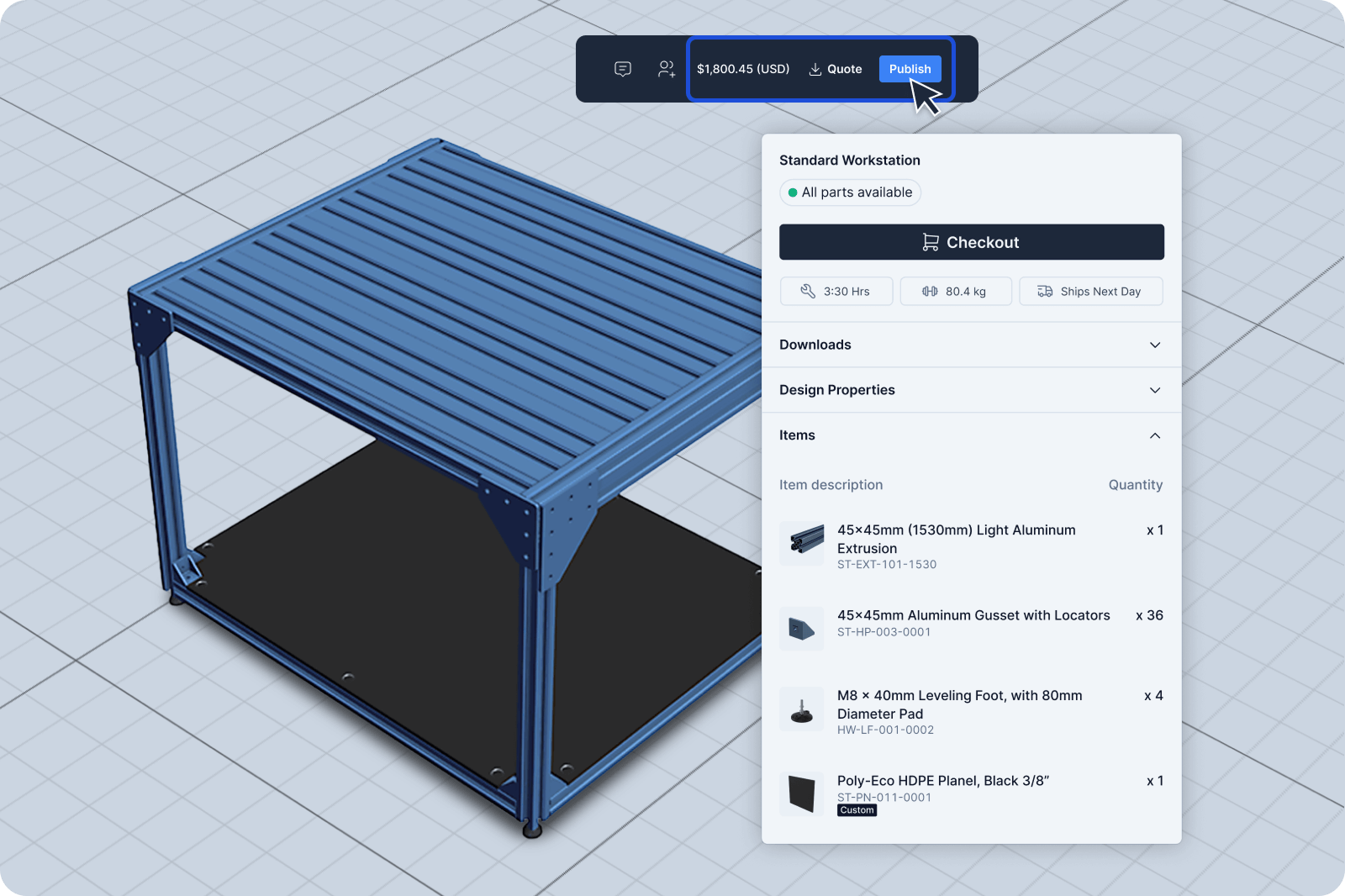Click the green availability status dot
The image size is (1345, 896).
(x=793, y=192)
